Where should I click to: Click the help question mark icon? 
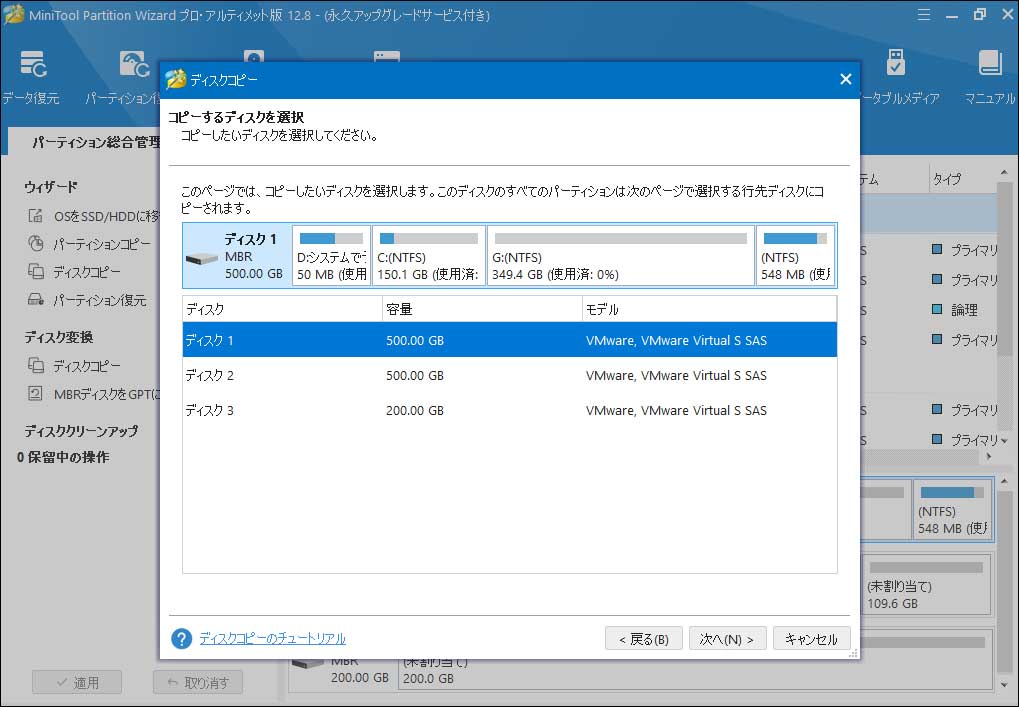click(x=181, y=639)
